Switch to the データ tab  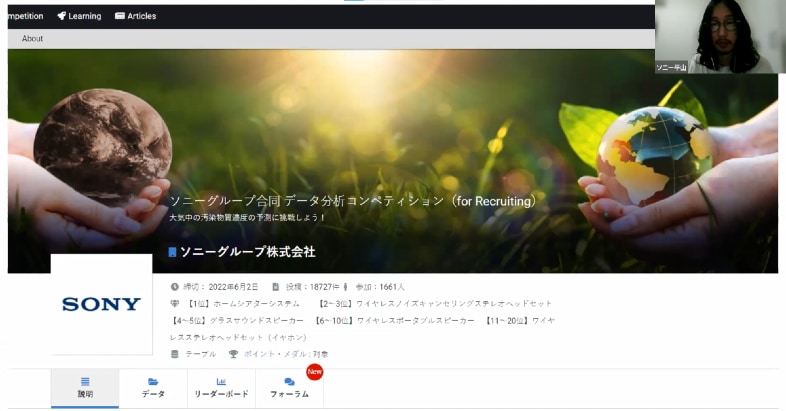(153, 388)
